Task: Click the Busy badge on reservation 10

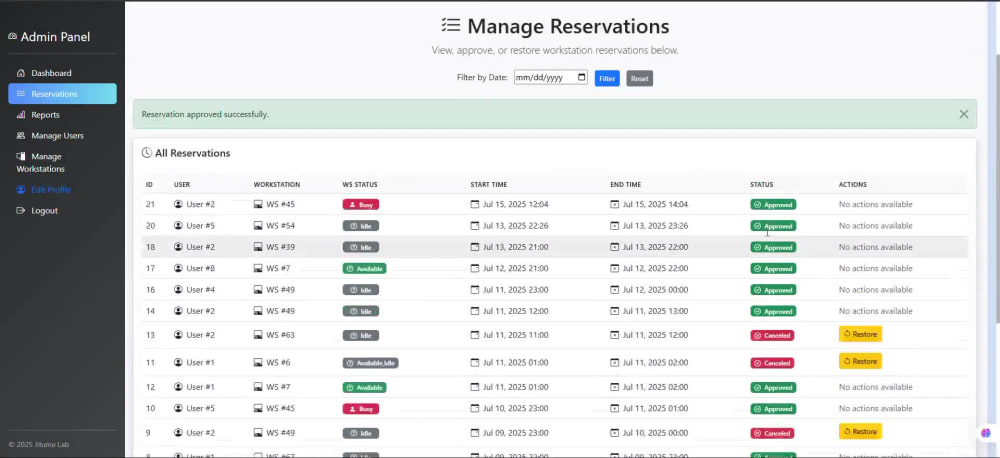Action: pyautogui.click(x=361, y=409)
